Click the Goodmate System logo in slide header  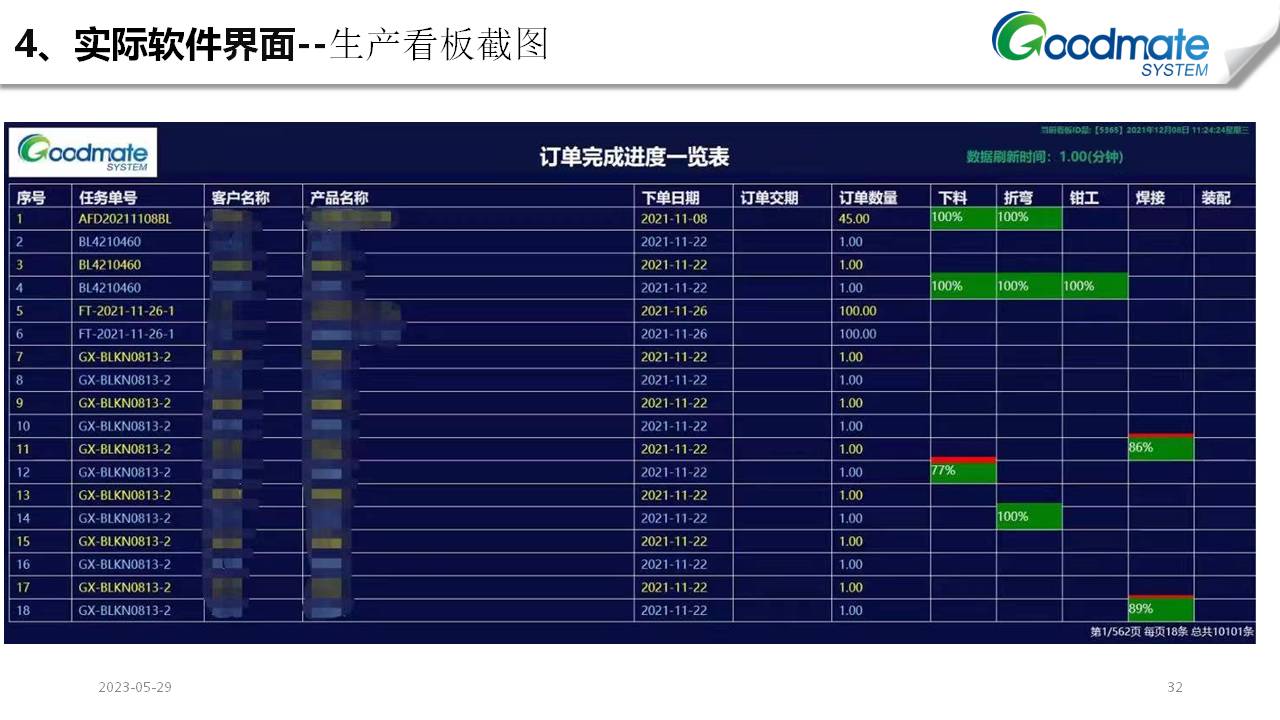point(1100,44)
